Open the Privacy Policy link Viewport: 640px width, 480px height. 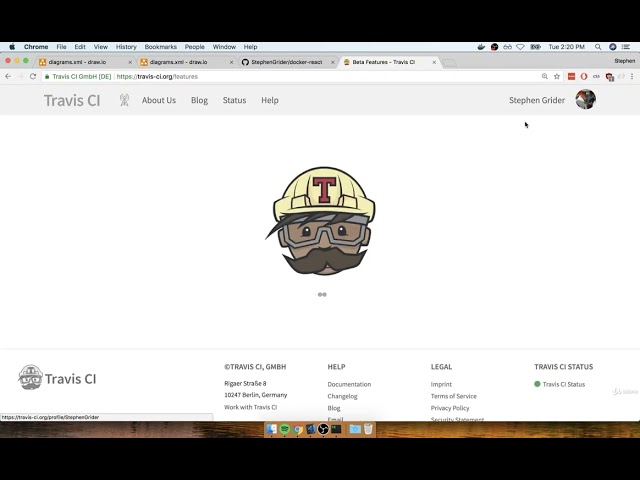coord(450,408)
